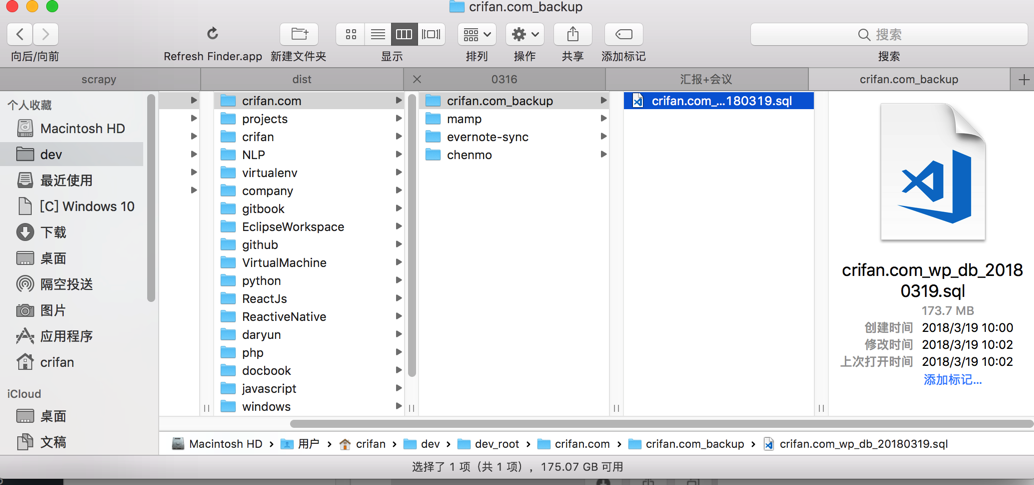Expand the github folder arrow
This screenshot has width=1034, height=485.
tap(398, 245)
